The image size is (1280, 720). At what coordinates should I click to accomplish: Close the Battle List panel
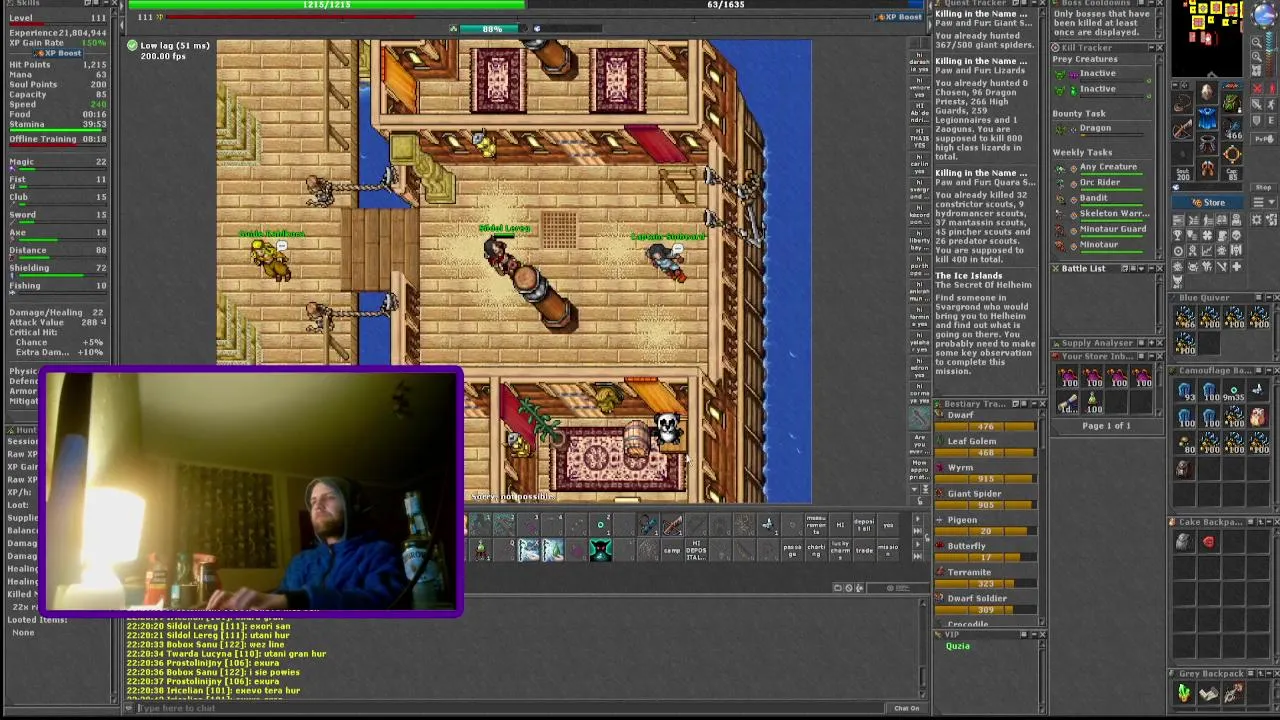pyautogui.click(x=1158, y=269)
